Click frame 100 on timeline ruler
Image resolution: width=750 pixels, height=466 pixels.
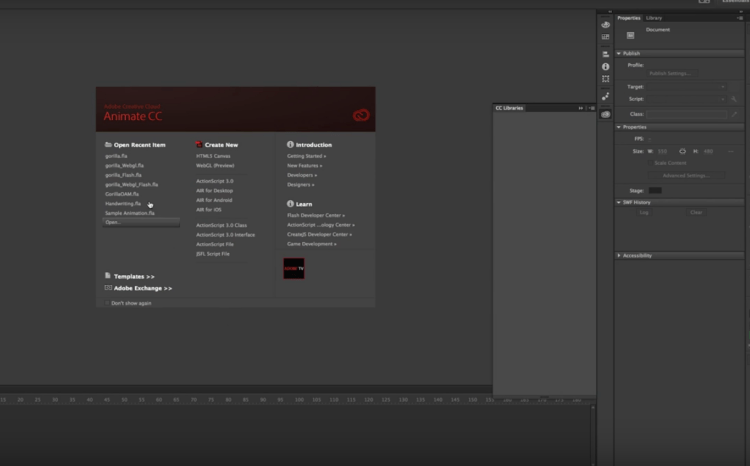pos(299,399)
